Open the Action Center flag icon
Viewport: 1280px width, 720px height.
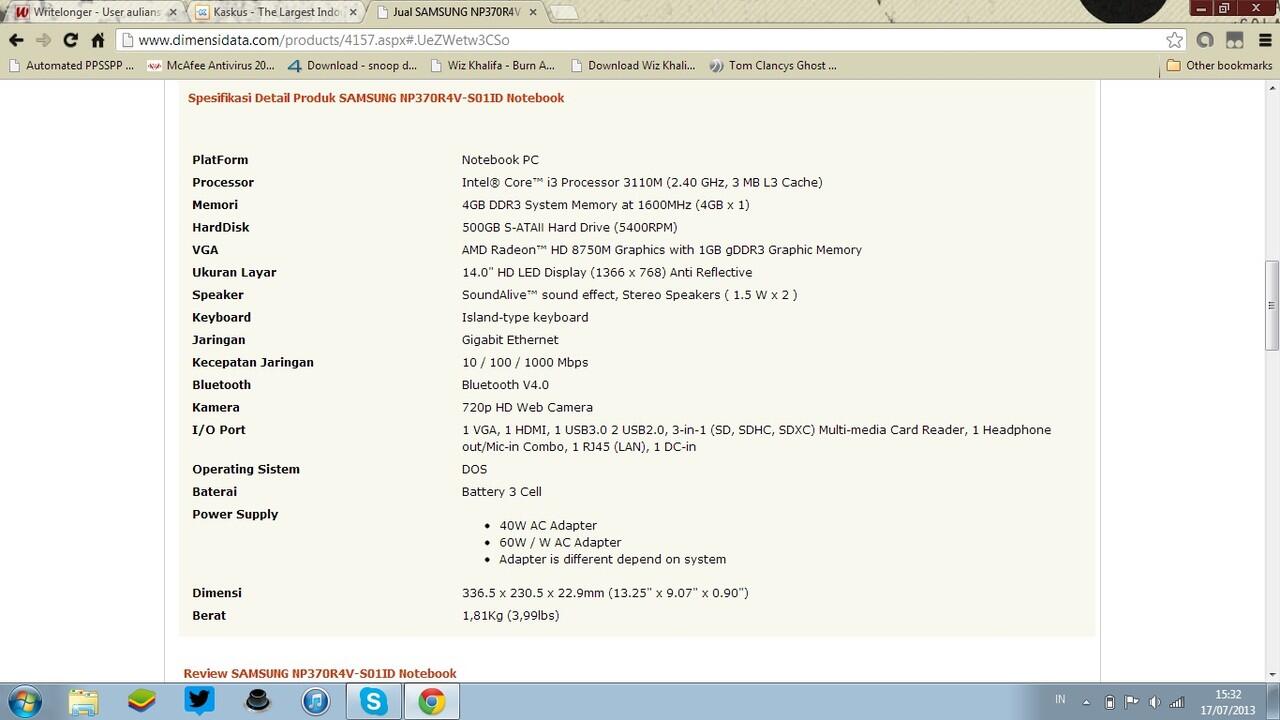click(x=1131, y=702)
